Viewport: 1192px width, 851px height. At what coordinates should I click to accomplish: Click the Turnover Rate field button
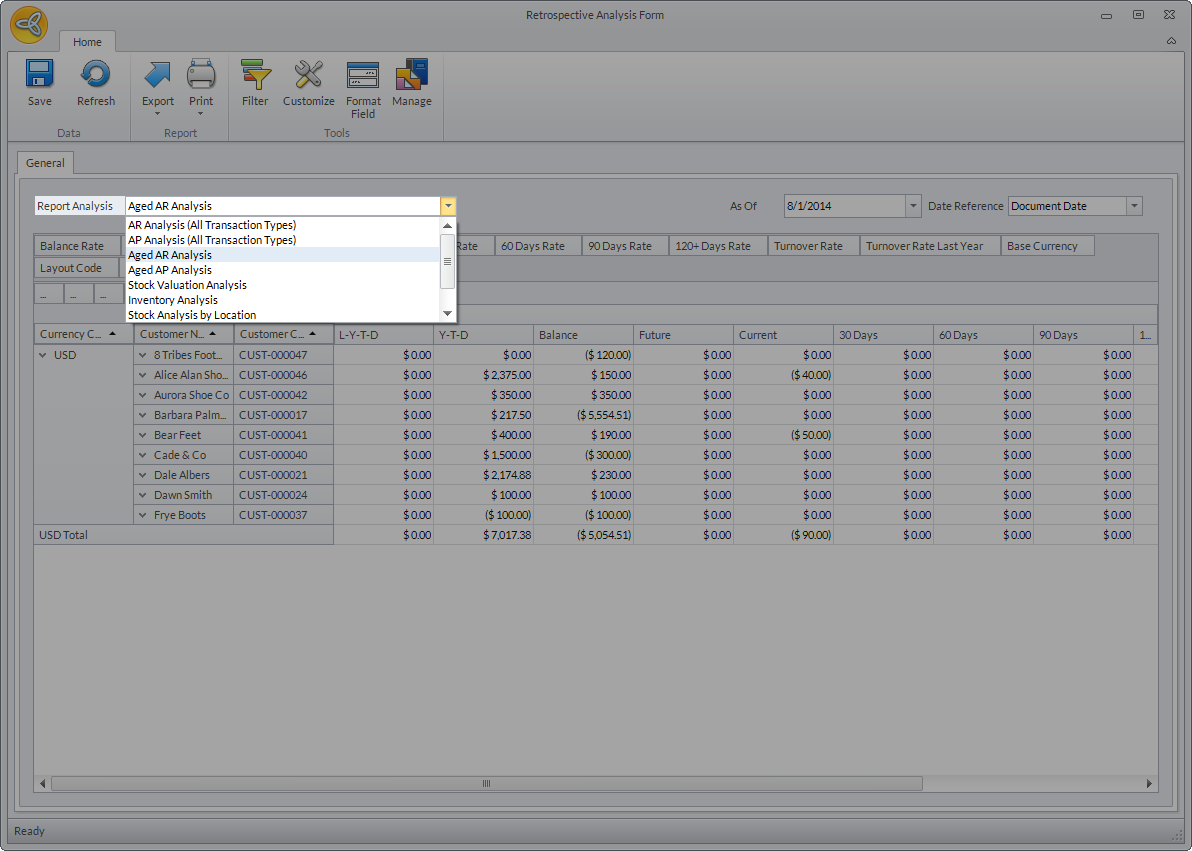point(808,246)
